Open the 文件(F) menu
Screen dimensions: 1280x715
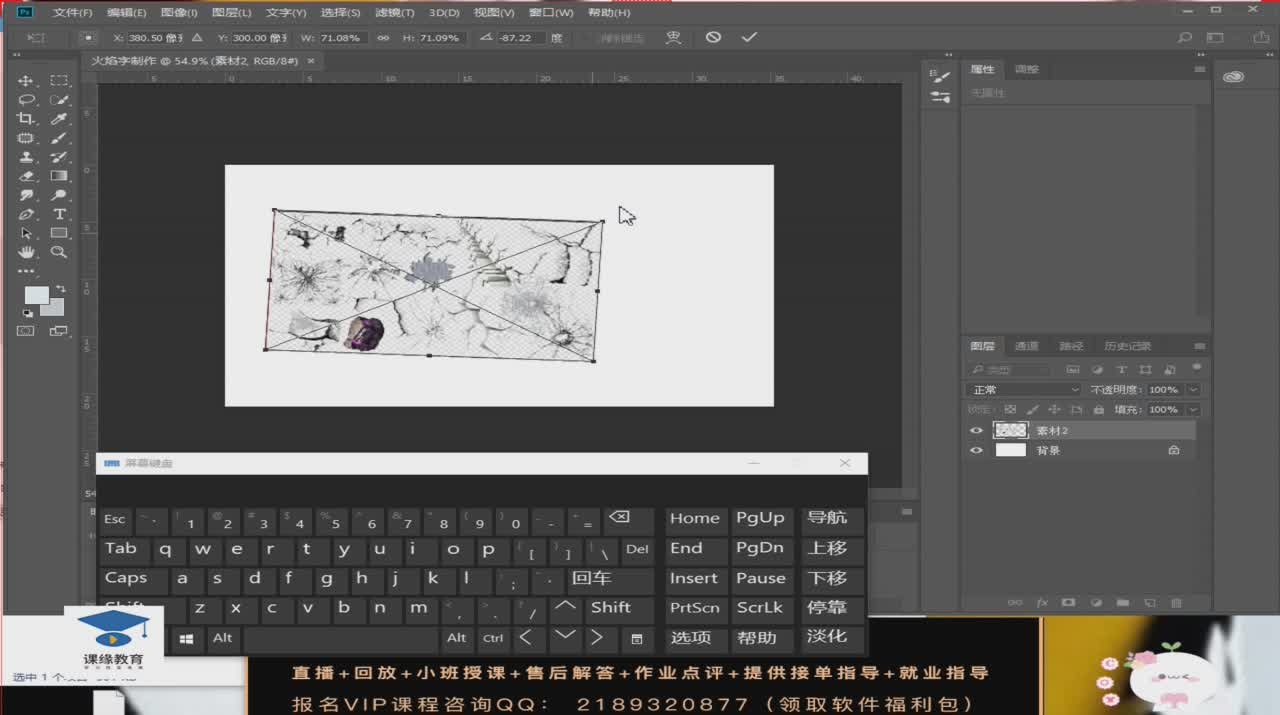(x=72, y=13)
